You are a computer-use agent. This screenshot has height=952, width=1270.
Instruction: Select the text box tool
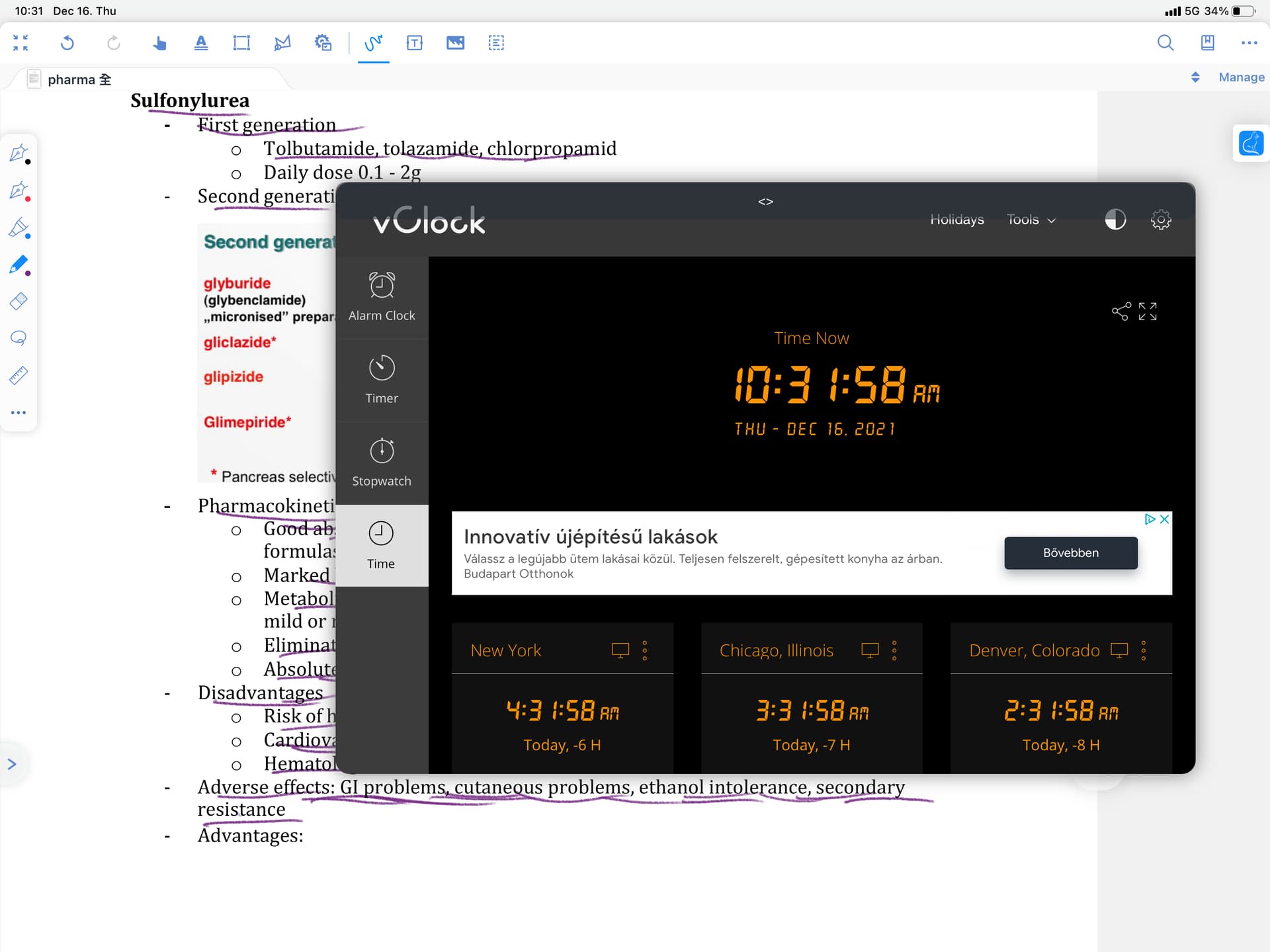pos(415,43)
